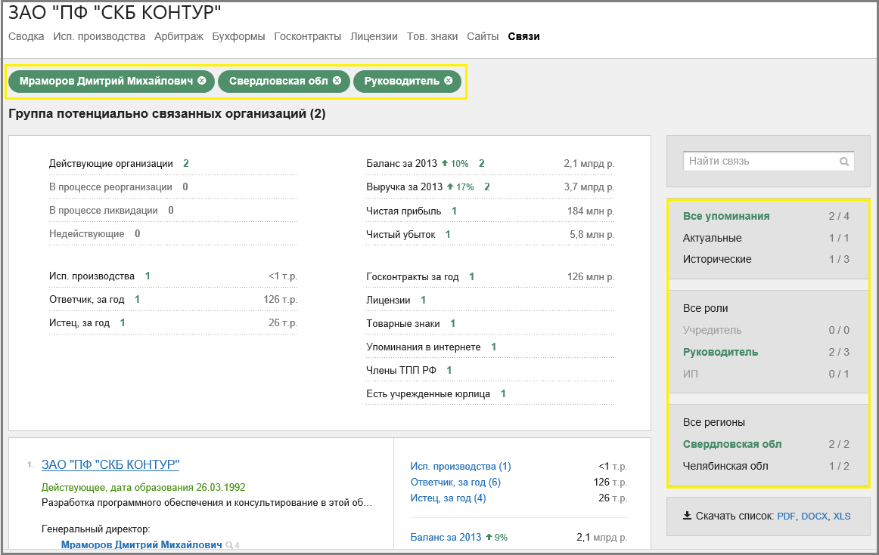The image size is (879, 555).
Task: Open the ЗАО "ПФ "СКБ КОНТУР" organization link
Action: coord(110,465)
